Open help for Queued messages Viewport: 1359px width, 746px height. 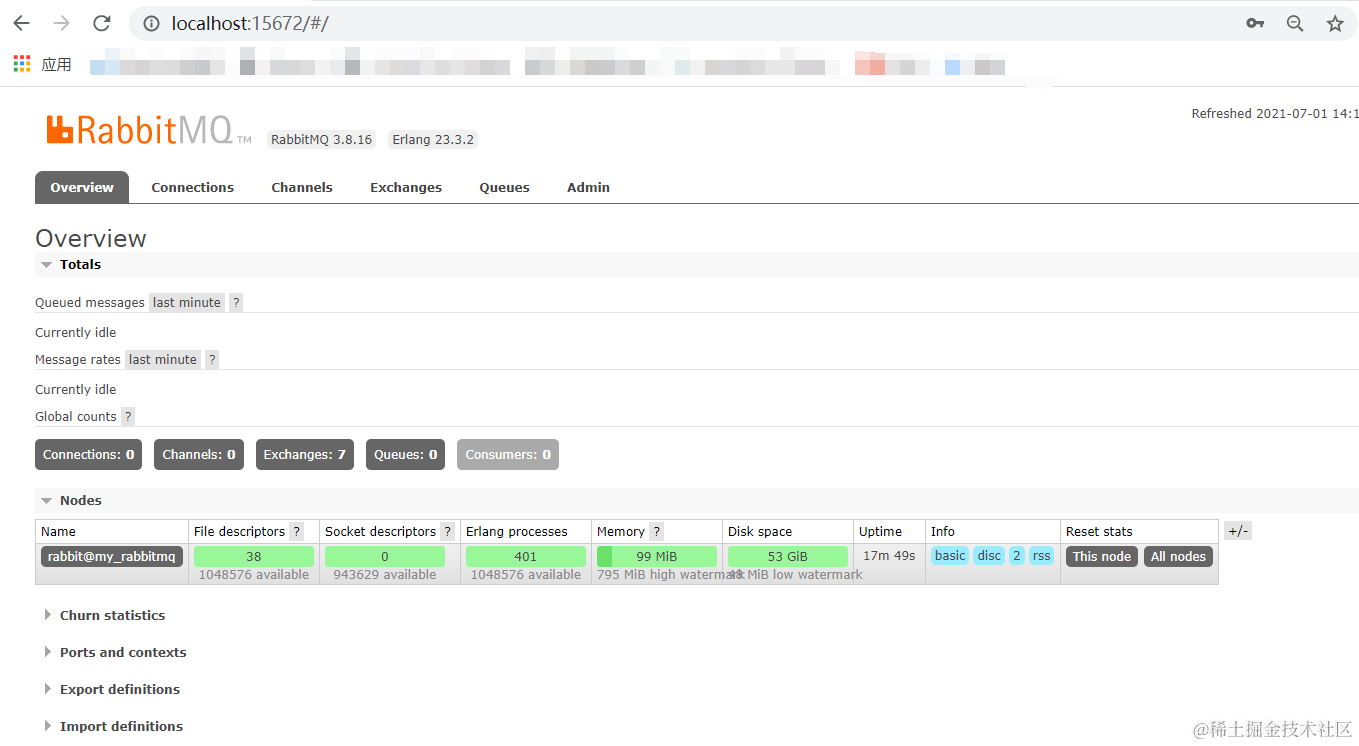pyautogui.click(x=236, y=302)
